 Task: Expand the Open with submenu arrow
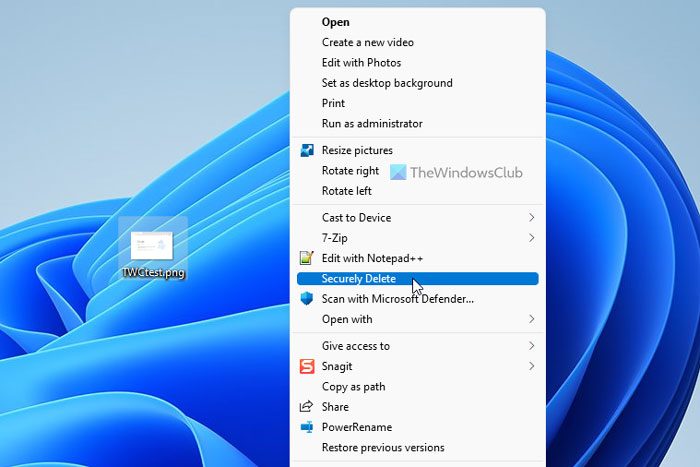tap(531, 319)
